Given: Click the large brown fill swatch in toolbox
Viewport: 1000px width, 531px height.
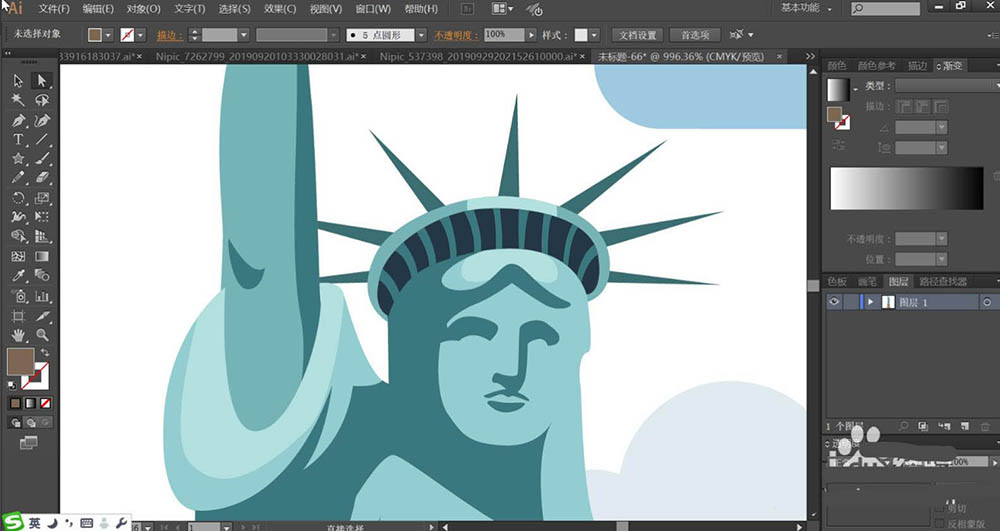Looking at the screenshot, I should 20,362.
